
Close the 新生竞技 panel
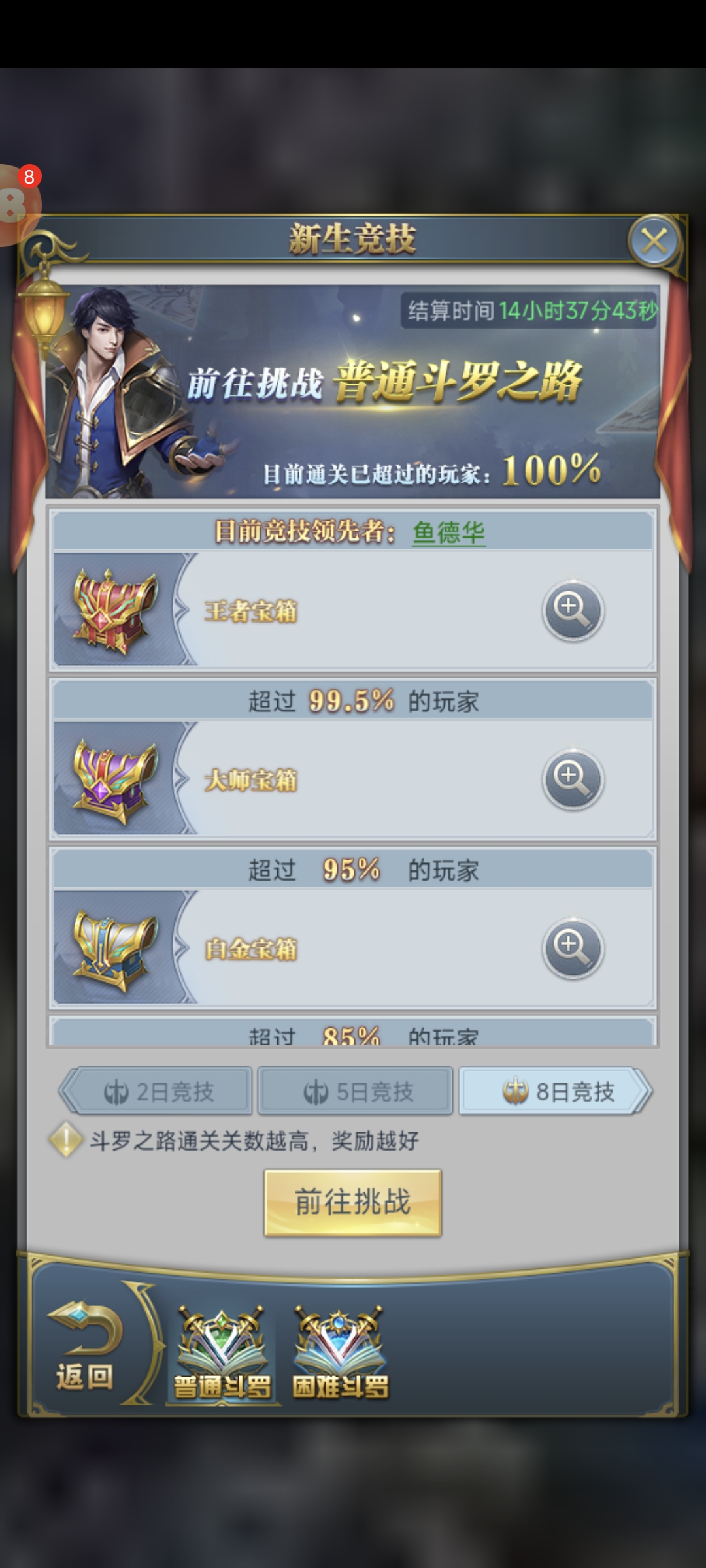[654, 240]
